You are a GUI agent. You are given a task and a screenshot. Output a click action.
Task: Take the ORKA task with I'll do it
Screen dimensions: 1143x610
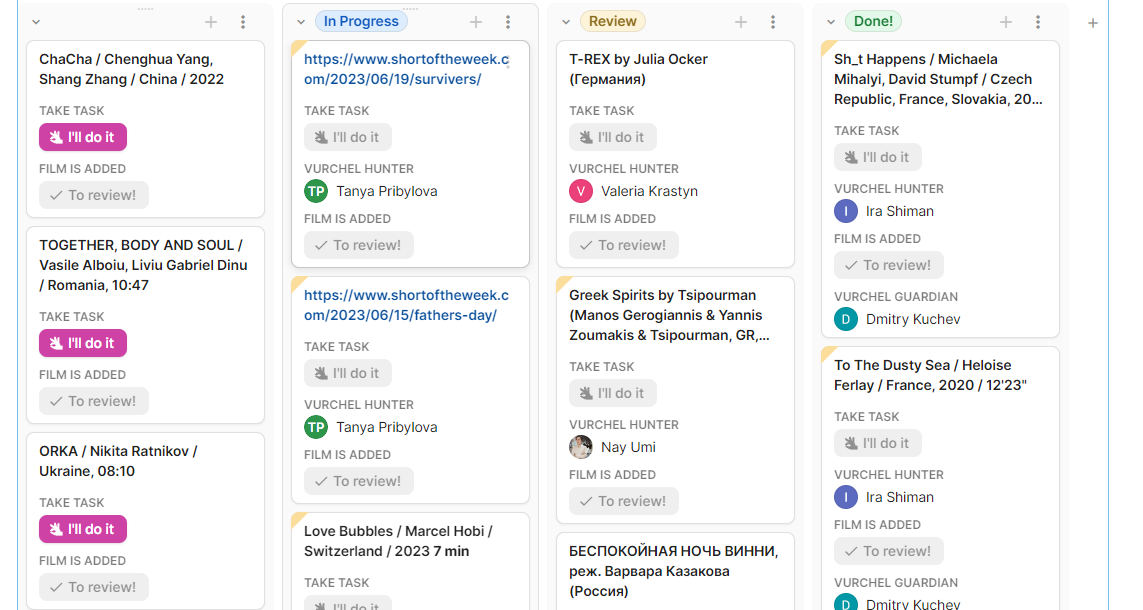tap(83, 529)
